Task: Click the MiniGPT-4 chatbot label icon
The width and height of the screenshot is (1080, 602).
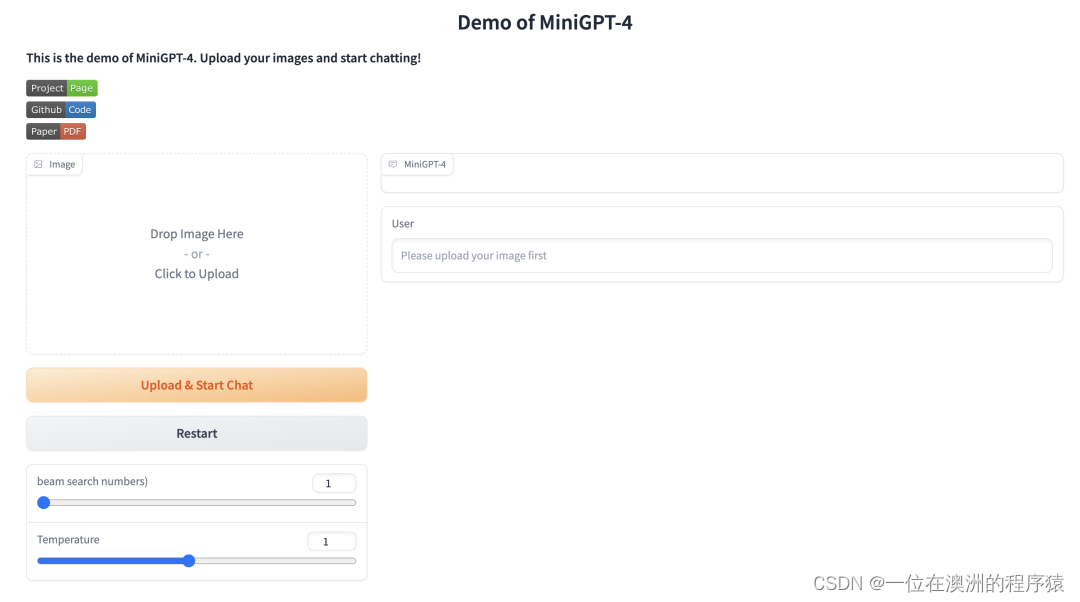Action: point(393,165)
